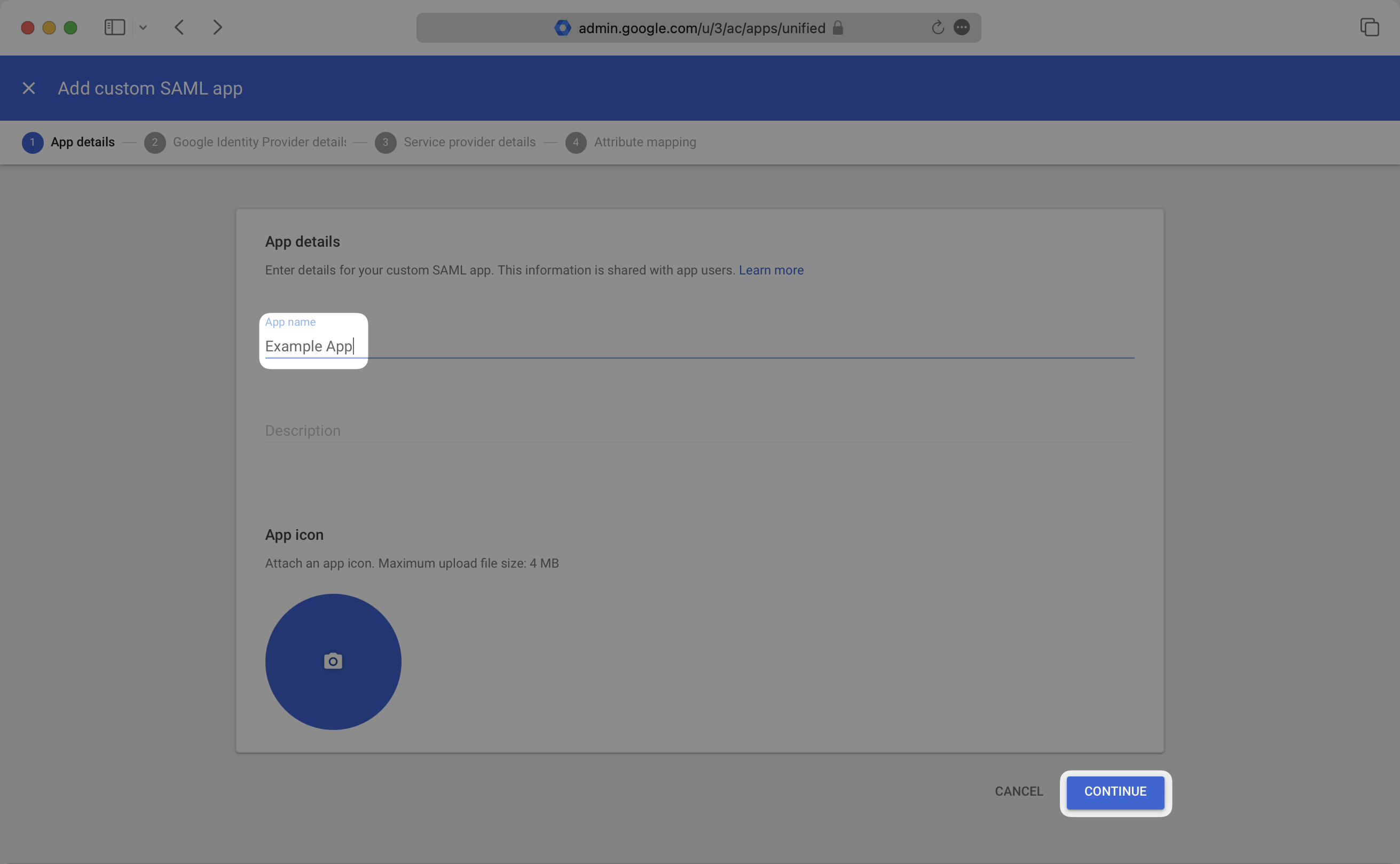Click Cancel to discard the app
The height and width of the screenshot is (864, 1400).
[x=1019, y=791]
